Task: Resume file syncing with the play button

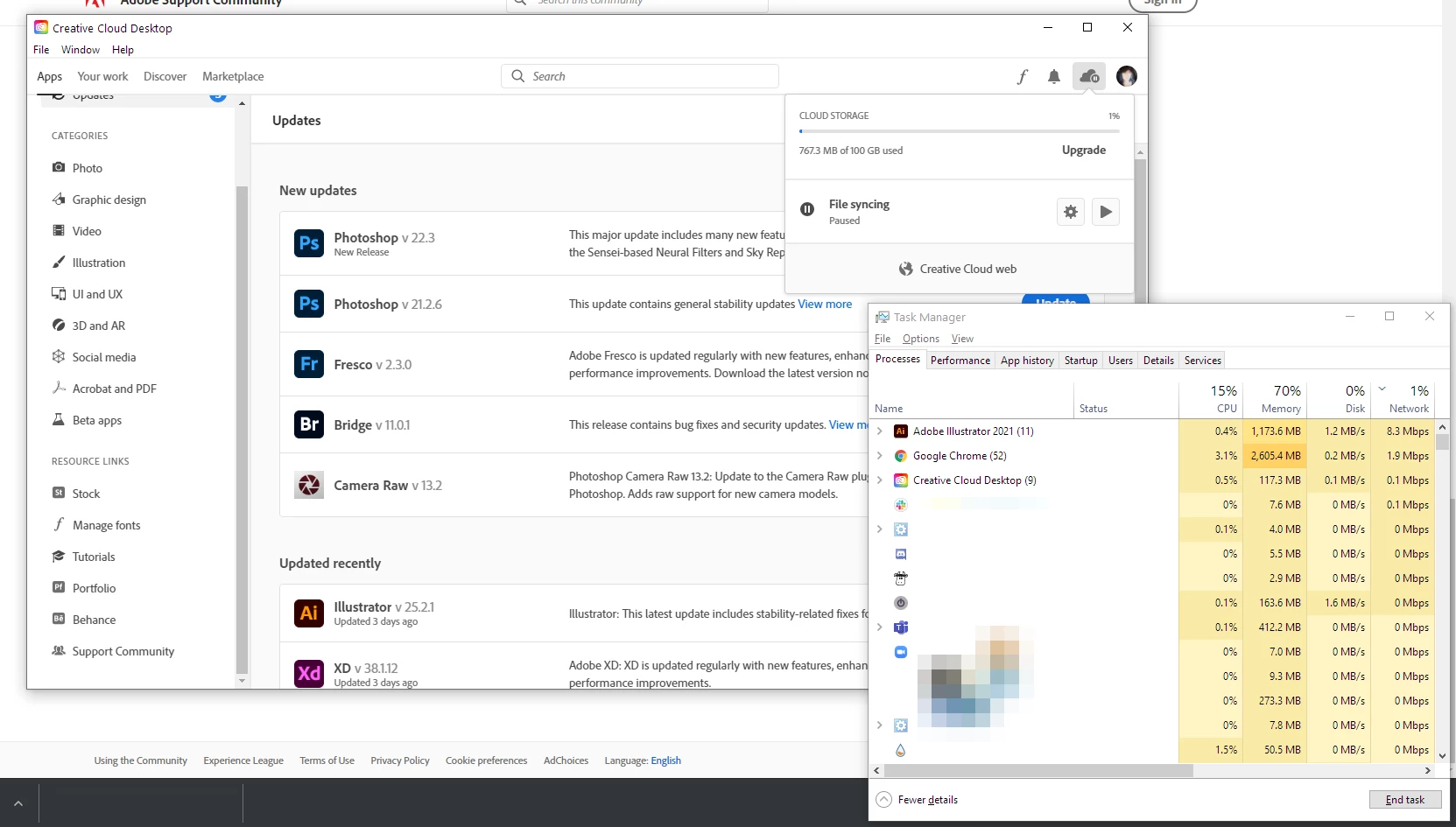Action: (1106, 212)
